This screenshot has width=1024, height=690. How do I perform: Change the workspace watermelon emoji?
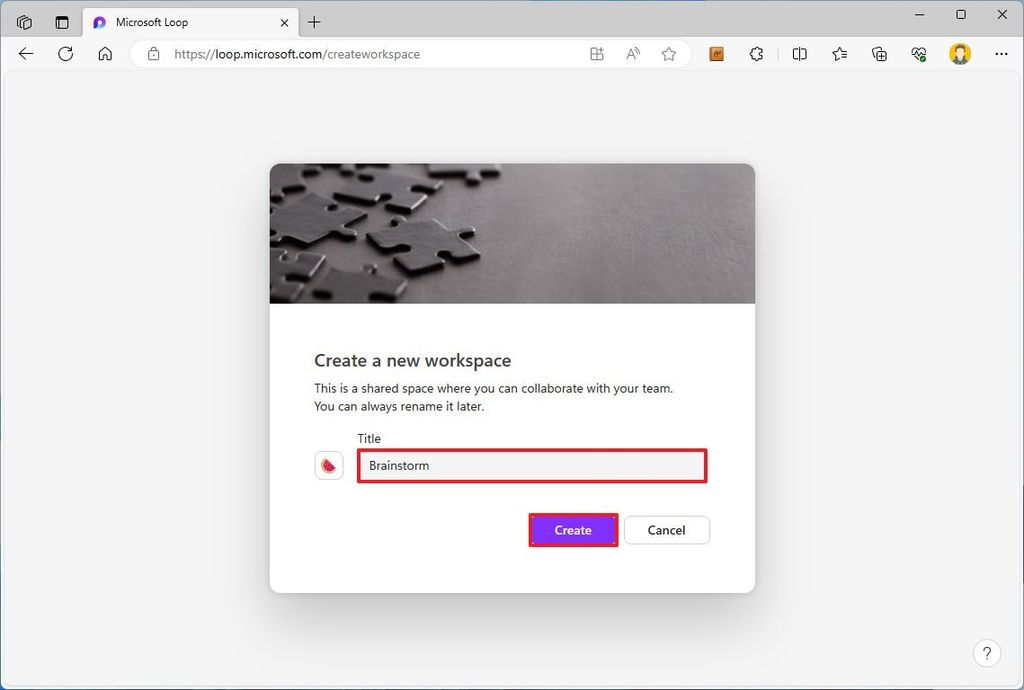coord(329,465)
